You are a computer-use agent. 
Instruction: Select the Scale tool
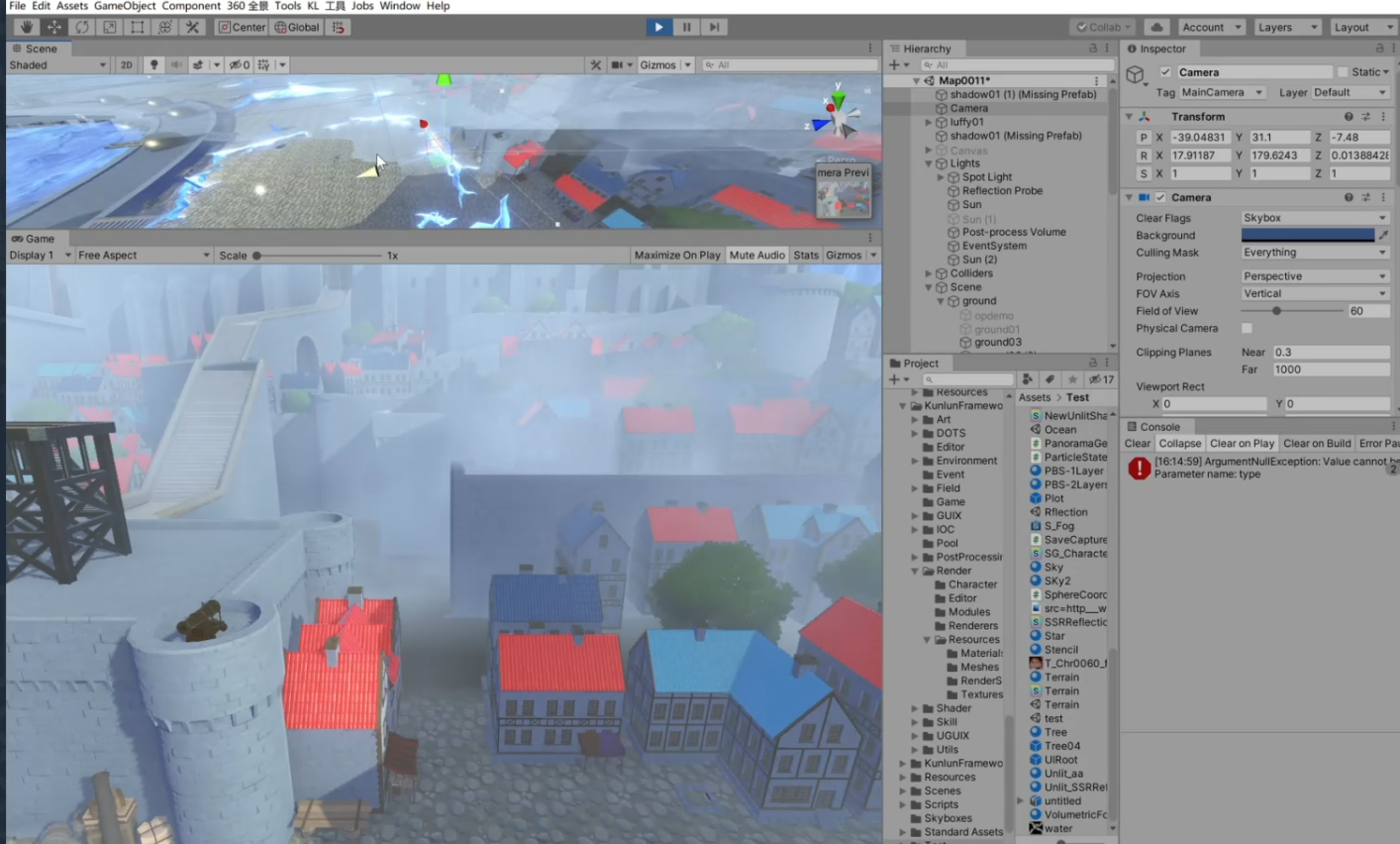tap(109, 27)
